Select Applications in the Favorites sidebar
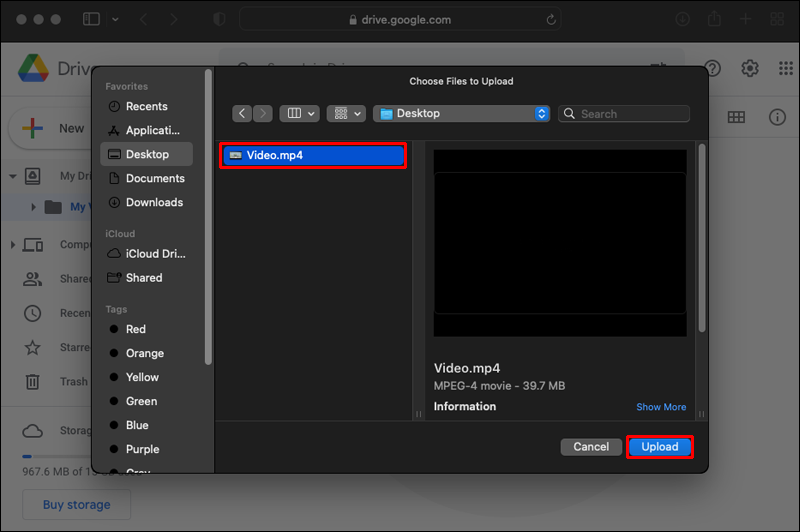 [146, 130]
